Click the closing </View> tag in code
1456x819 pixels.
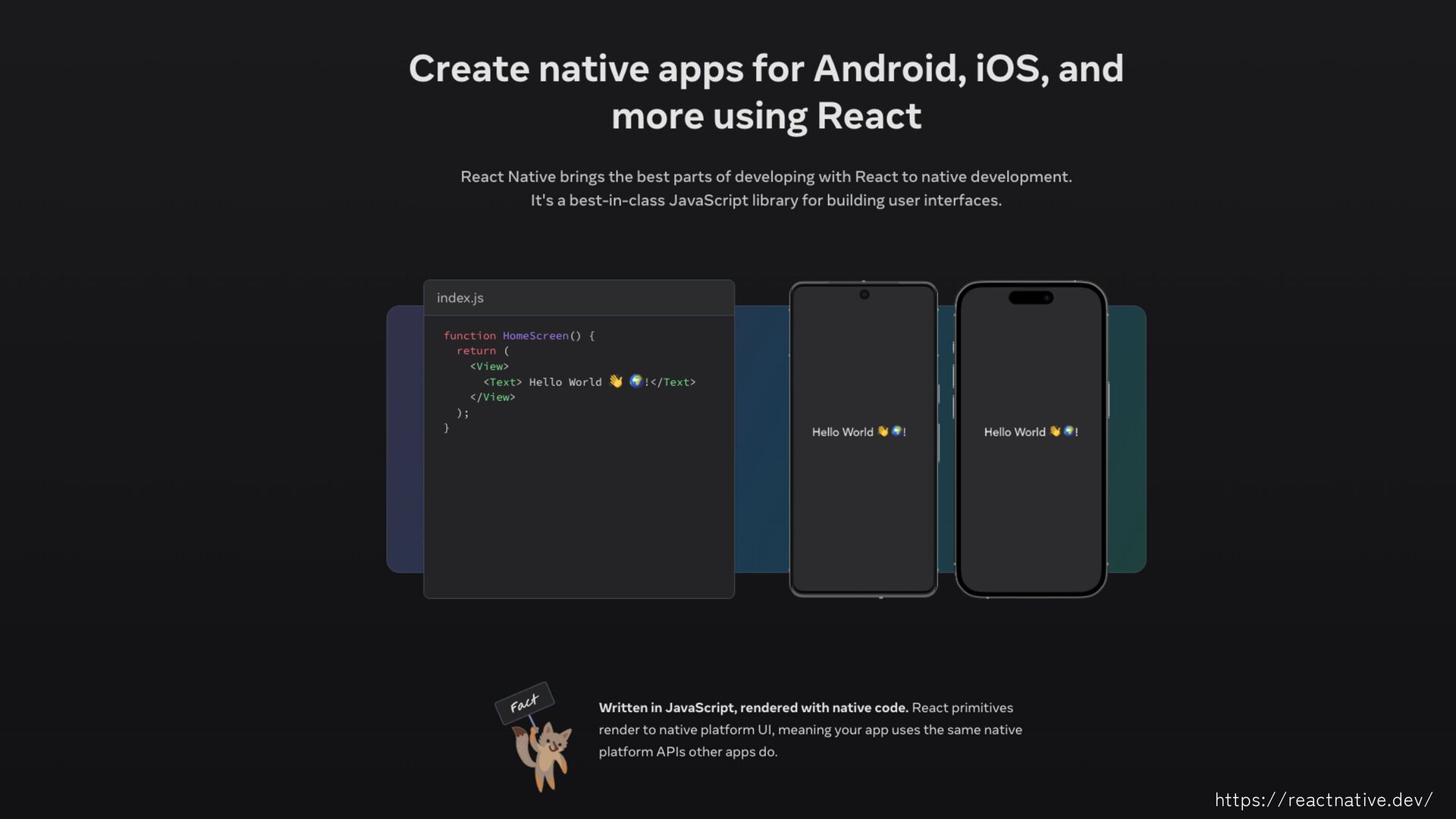point(492,397)
